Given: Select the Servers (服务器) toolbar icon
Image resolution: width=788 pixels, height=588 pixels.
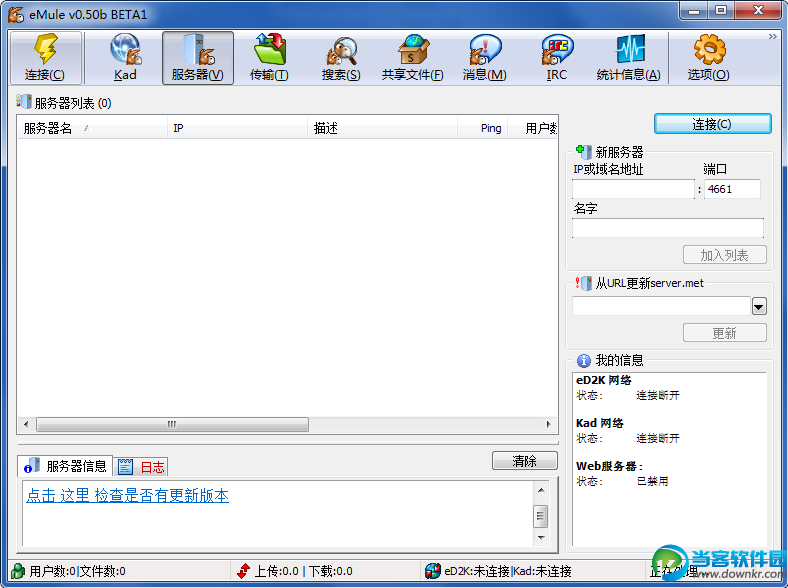Looking at the screenshot, I should 198,57.
